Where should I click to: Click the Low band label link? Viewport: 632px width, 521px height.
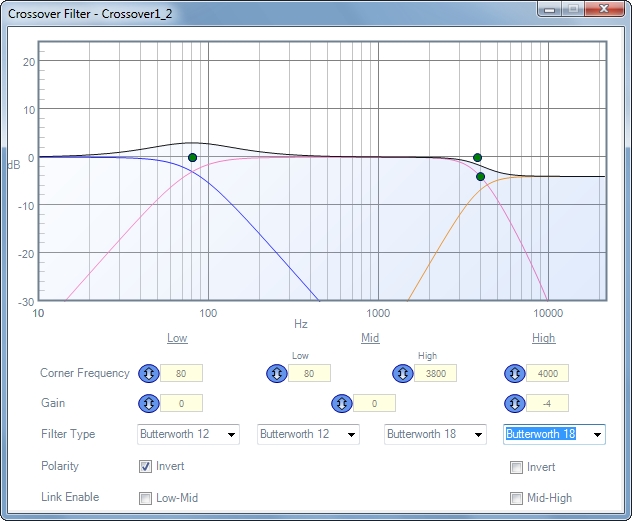pyautogui.click(x=177, y=338)
